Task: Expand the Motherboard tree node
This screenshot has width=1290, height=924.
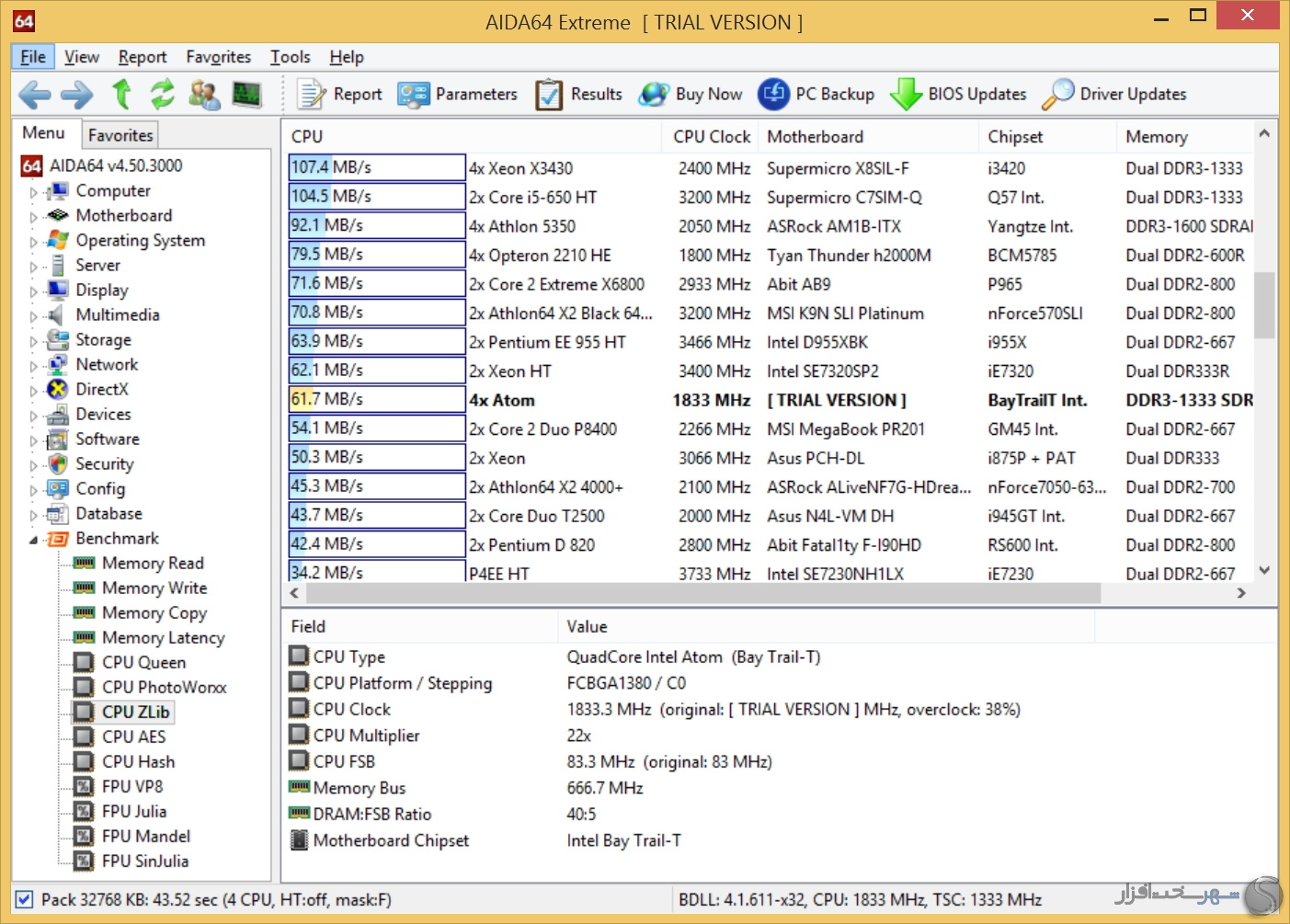Action: pyautogui.click(x=34, y=217)
